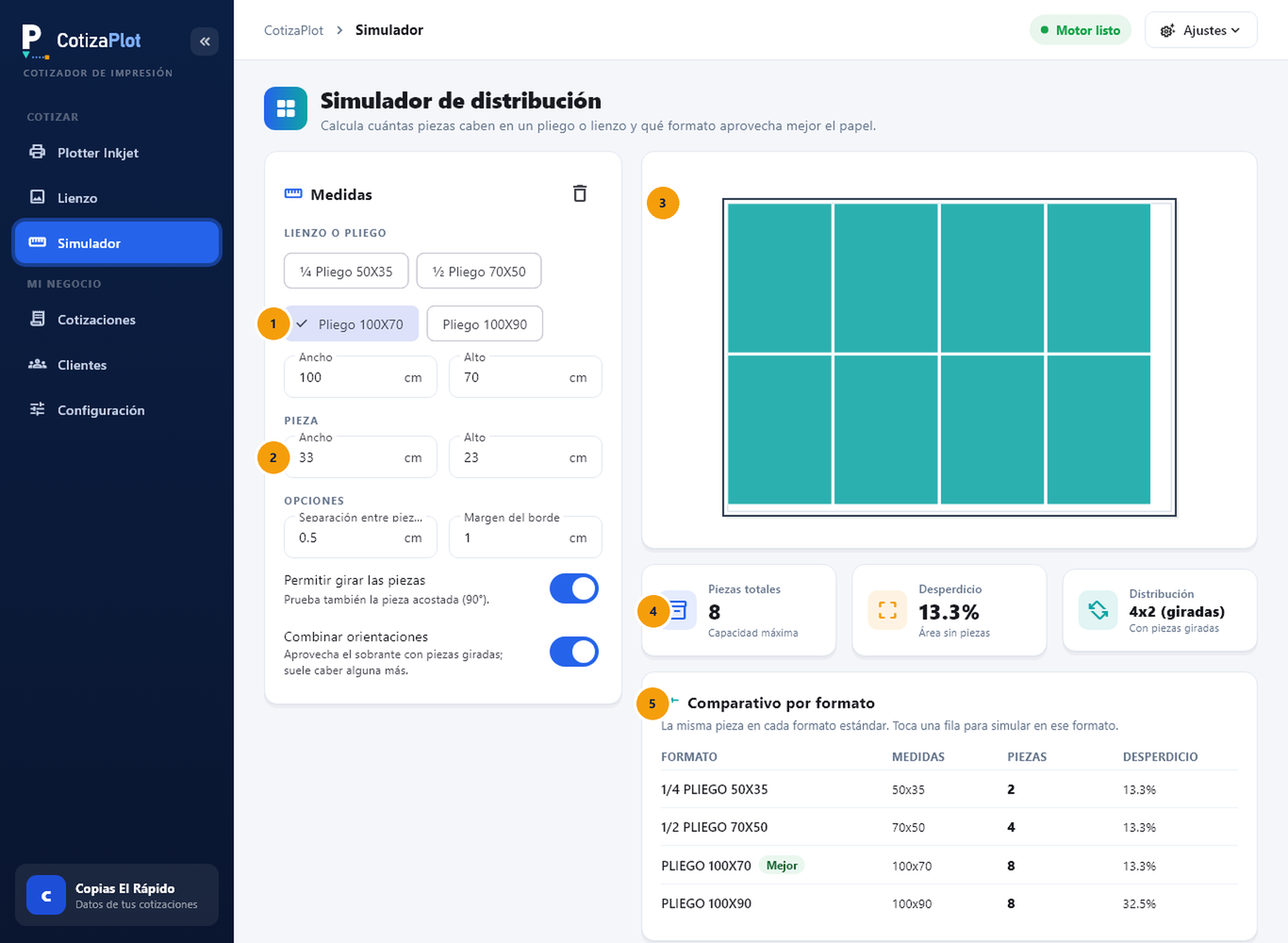Open Plotter Inkjet in the sidebar
Screen dimensions: 1288x943
(117, 153)
